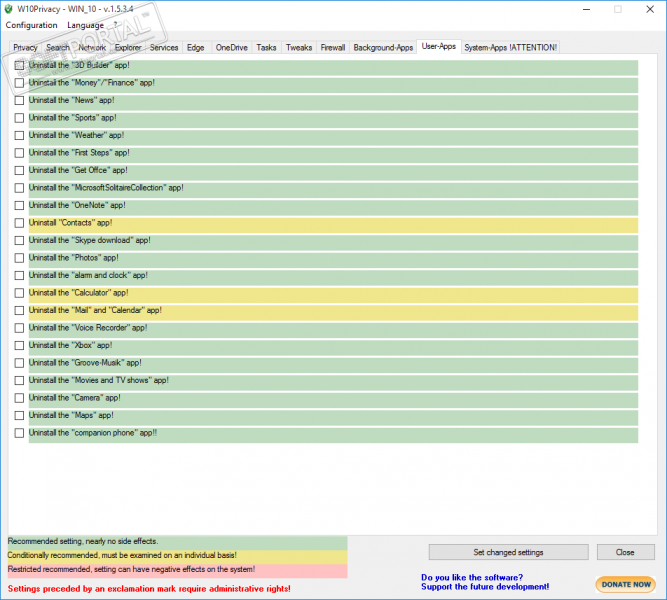Go to the Background-Apps tab
The height and width of the screenshot is (600, 667).
click(383, 48)
